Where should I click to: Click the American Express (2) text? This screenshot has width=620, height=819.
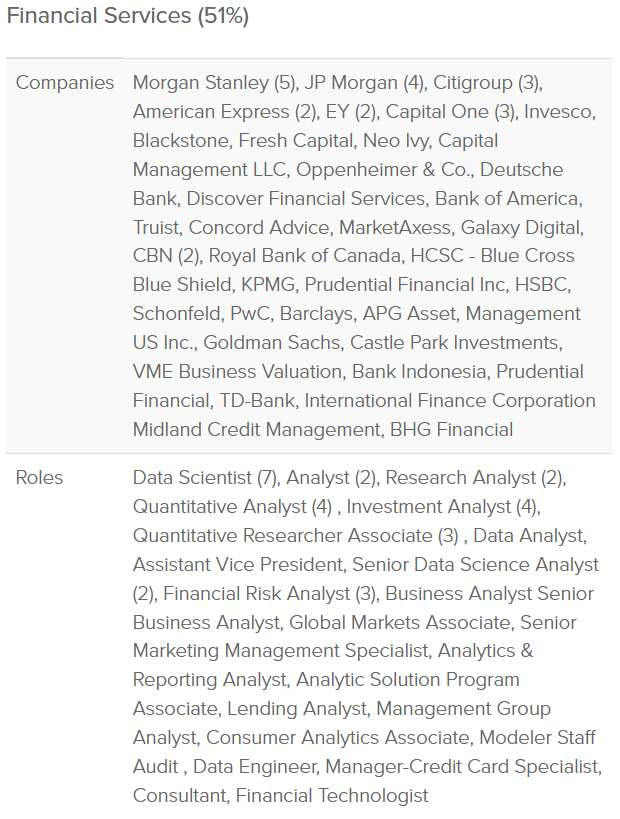click(x=225, y=112)
